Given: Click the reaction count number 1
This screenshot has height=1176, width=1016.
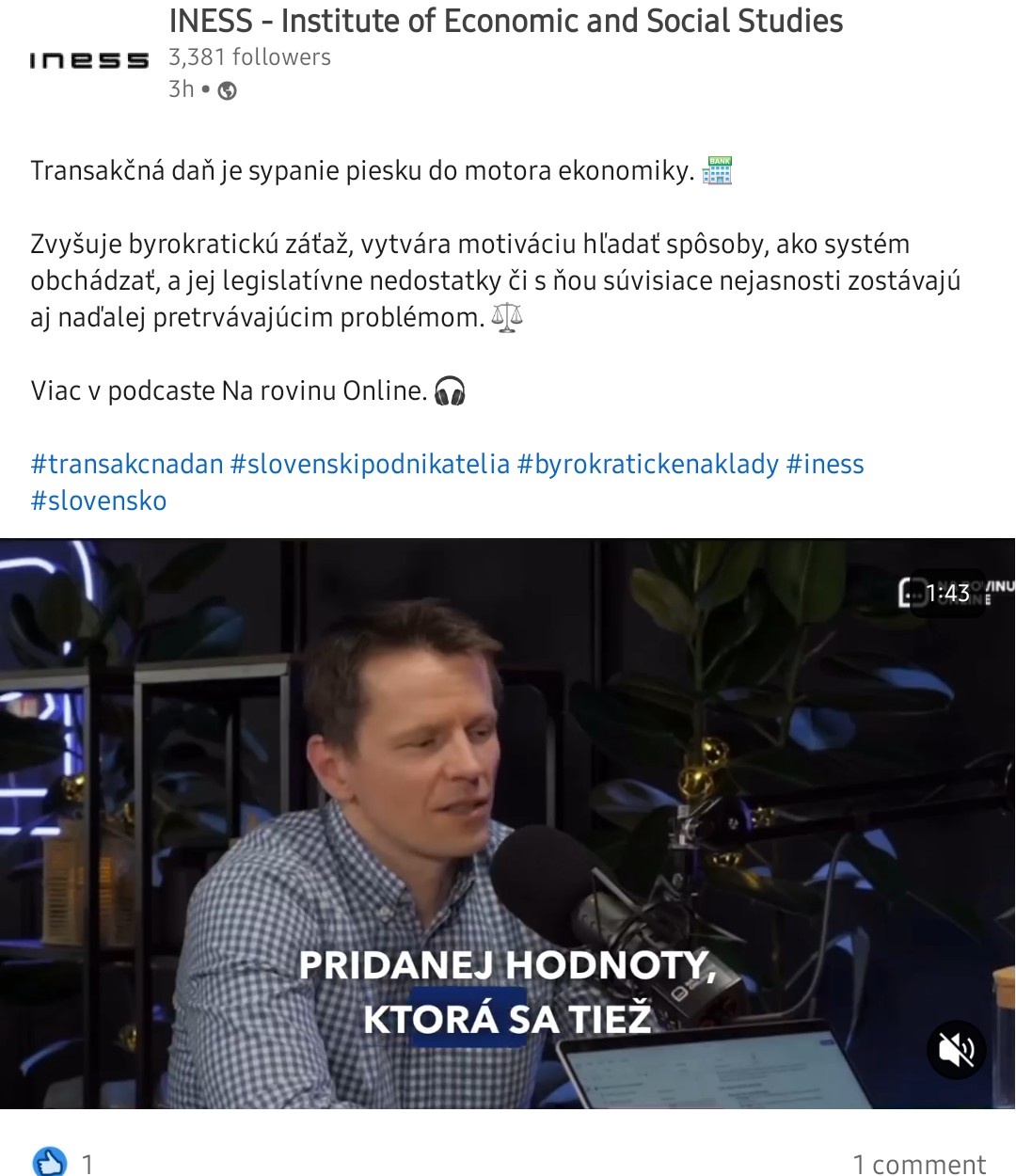Looking at the screenshot, I should pyautogui.click(x=87, y=1165).
